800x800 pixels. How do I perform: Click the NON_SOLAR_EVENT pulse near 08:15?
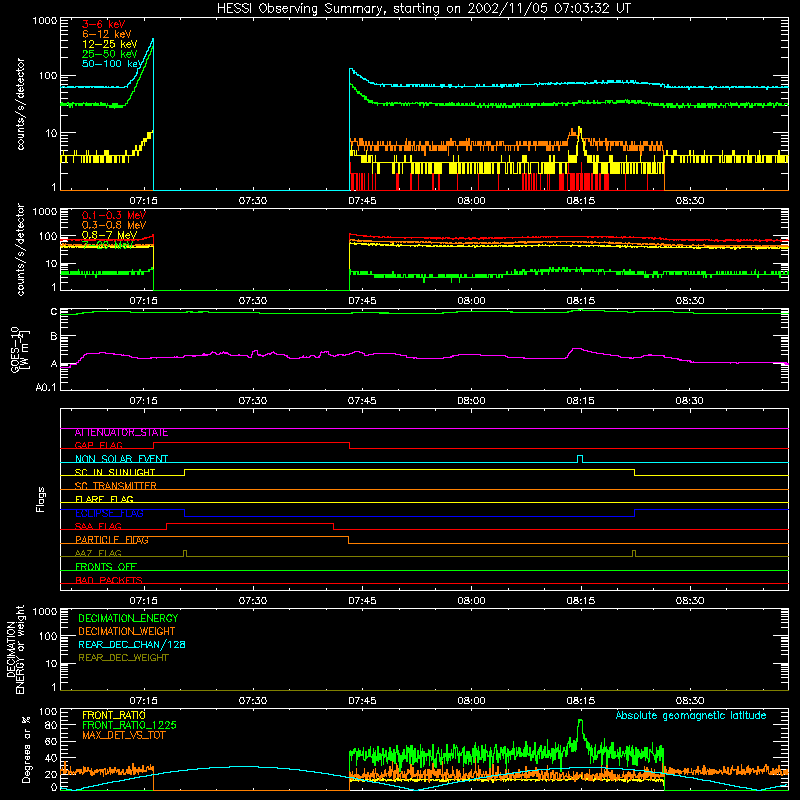pyautogui.click(x=580, y=459)
